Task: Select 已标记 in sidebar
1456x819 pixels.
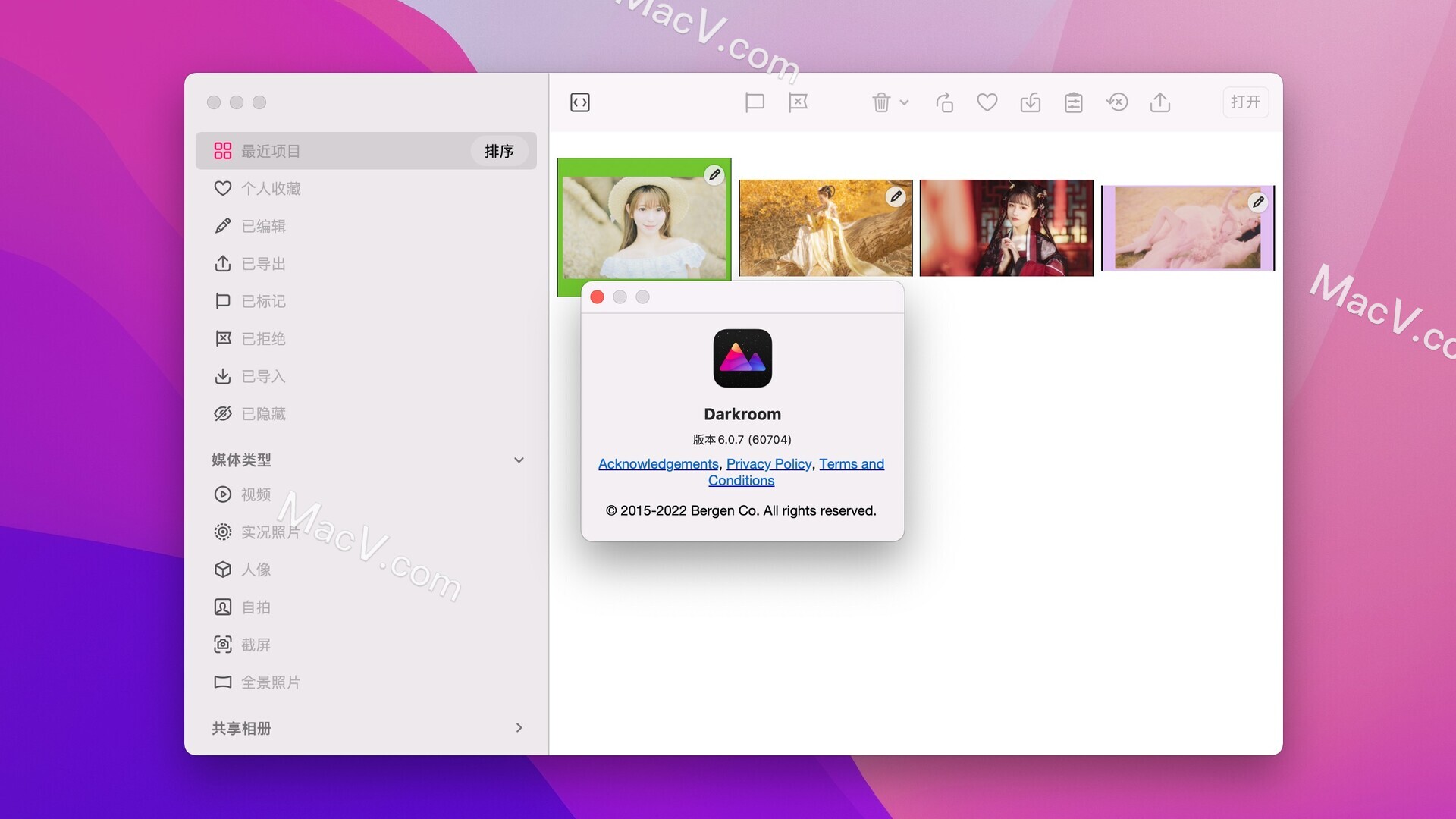Action: coord(366,301)
